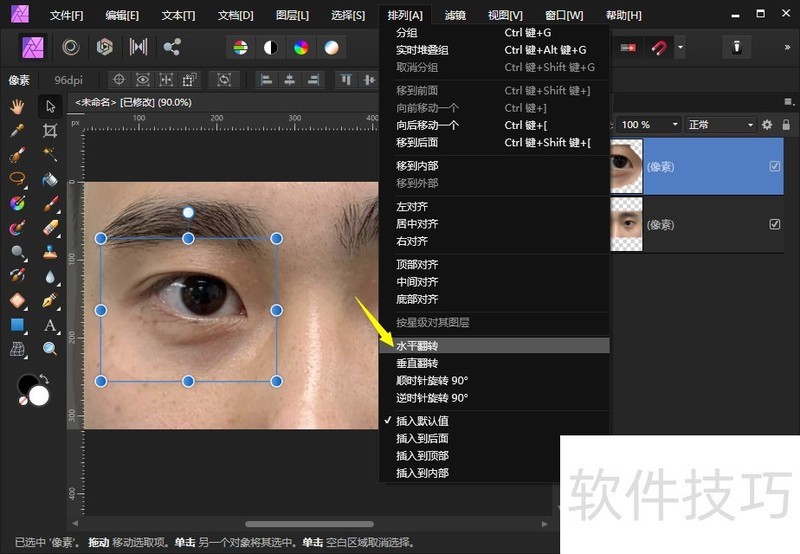Image resolution: width=800 pixels, height=554 pixels.
Task: Select the Mesh Warp tool
Action: 17,349
